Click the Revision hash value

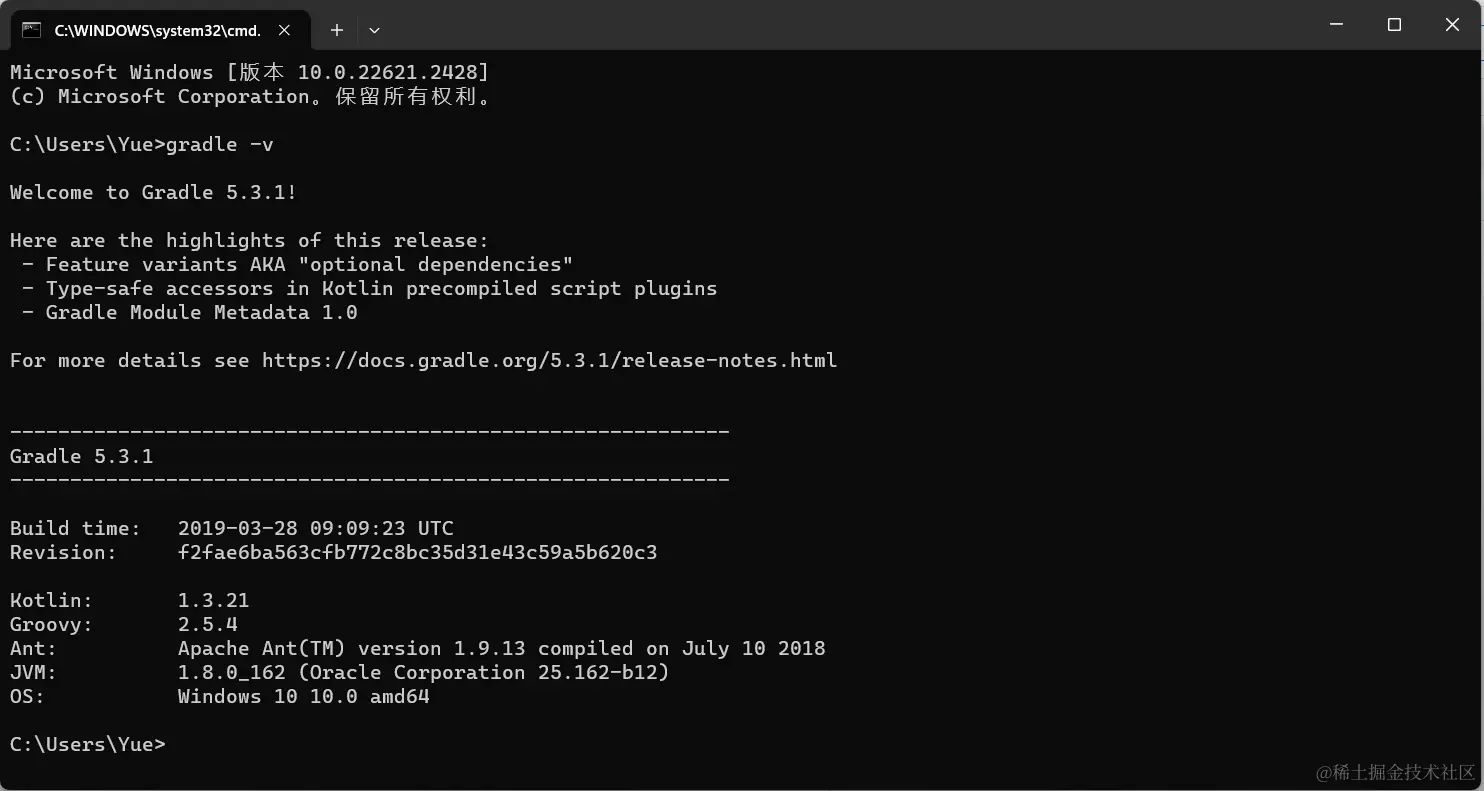point(417,553)
